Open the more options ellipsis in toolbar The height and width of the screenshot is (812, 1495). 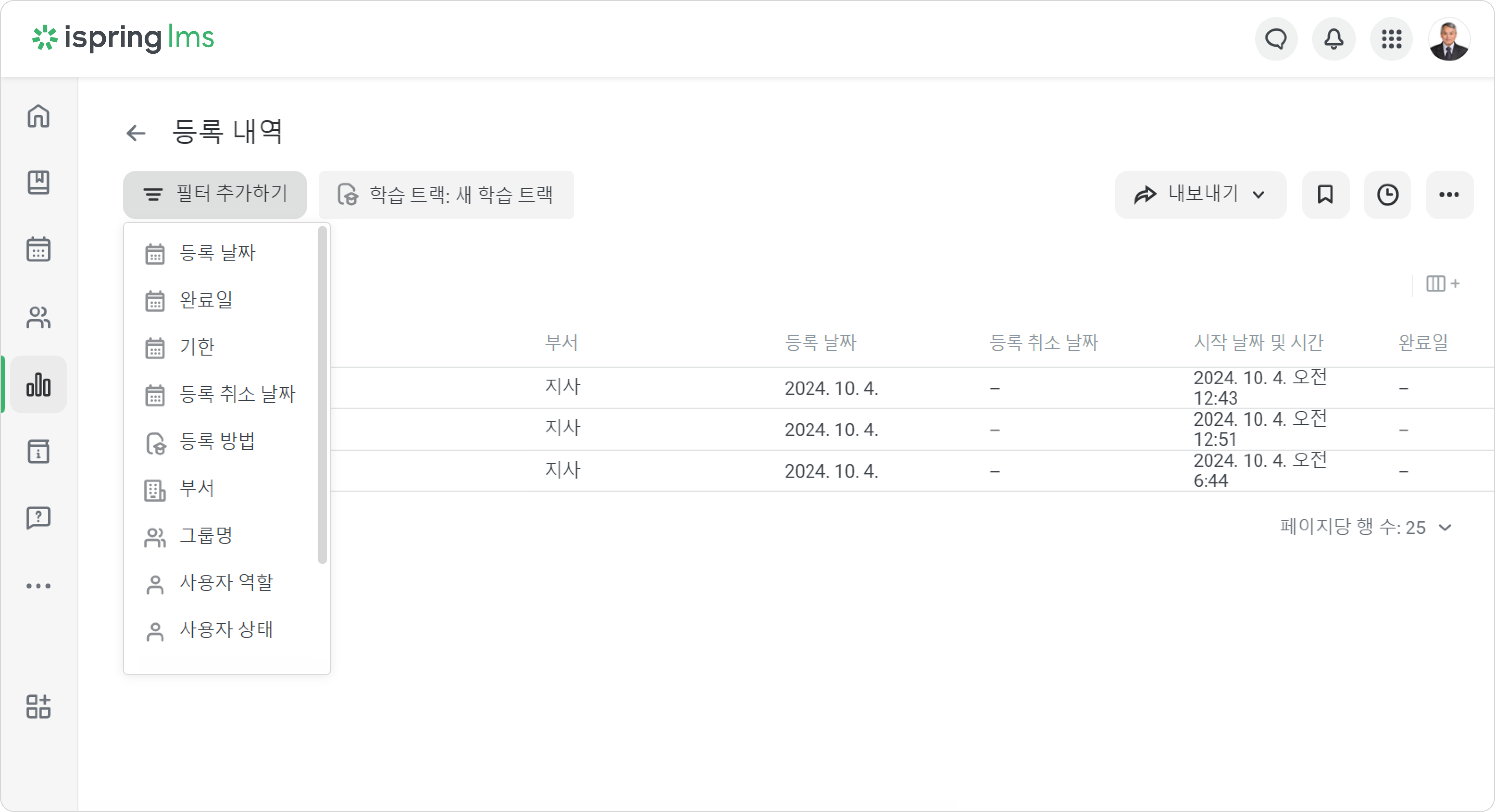pos(1449,194)
